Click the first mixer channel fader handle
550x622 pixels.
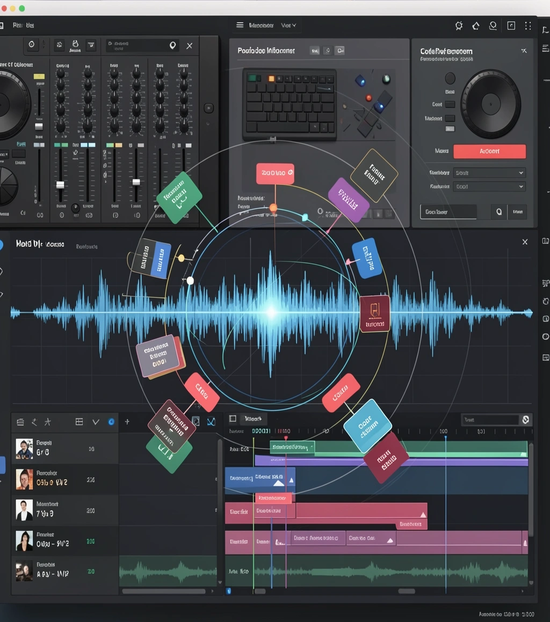point(60,185)
